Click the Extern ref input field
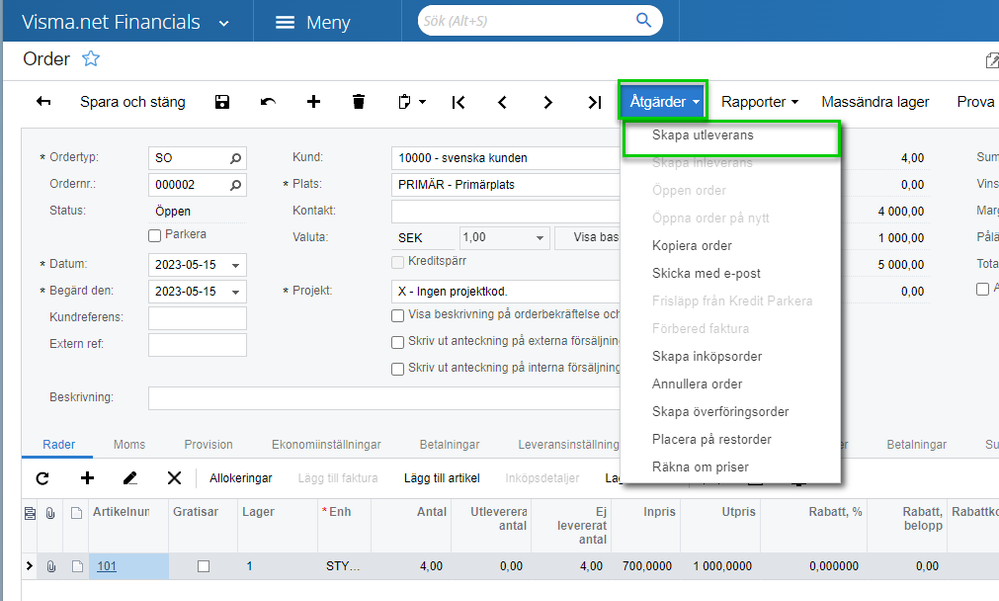This screenshot has width=999, height=601. 198,345
